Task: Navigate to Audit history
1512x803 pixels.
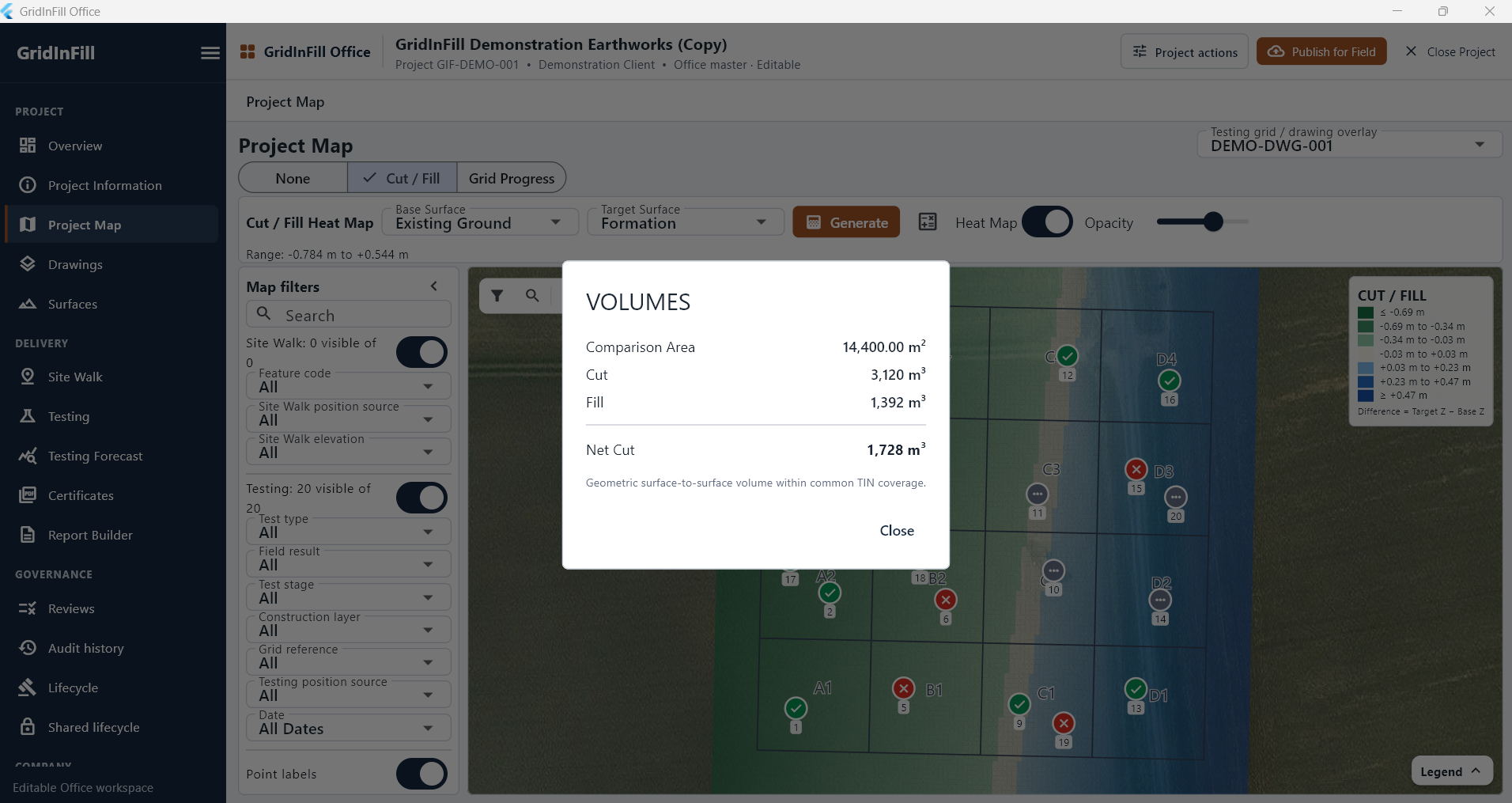Action: point(112,648)
